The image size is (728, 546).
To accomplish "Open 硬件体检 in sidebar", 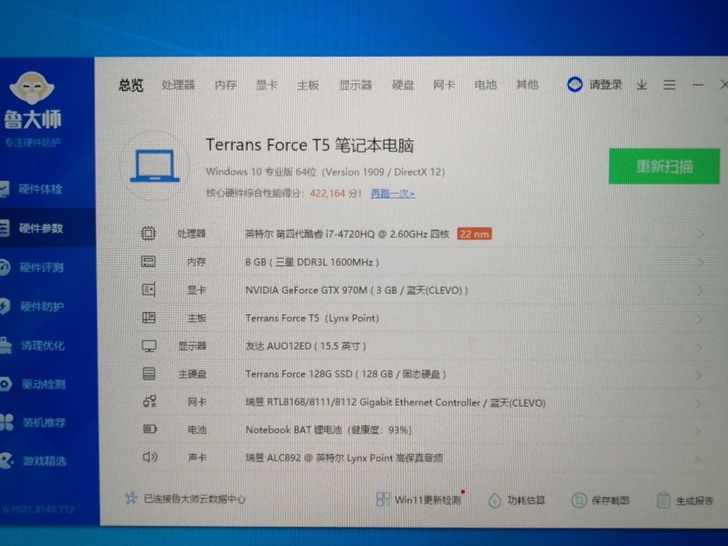I will (x=40, y=189).
